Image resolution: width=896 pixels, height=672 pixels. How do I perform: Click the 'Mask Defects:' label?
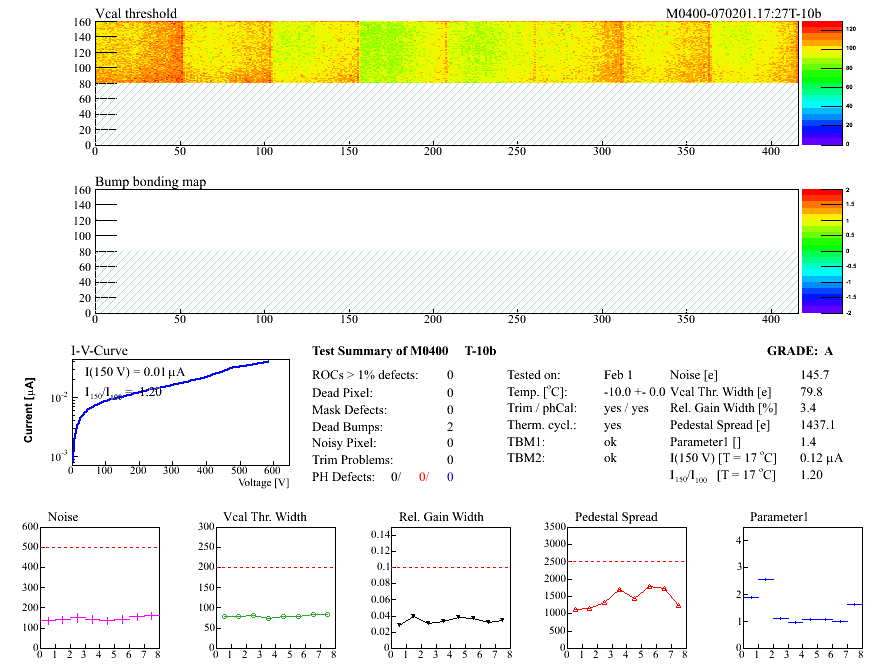349,410
